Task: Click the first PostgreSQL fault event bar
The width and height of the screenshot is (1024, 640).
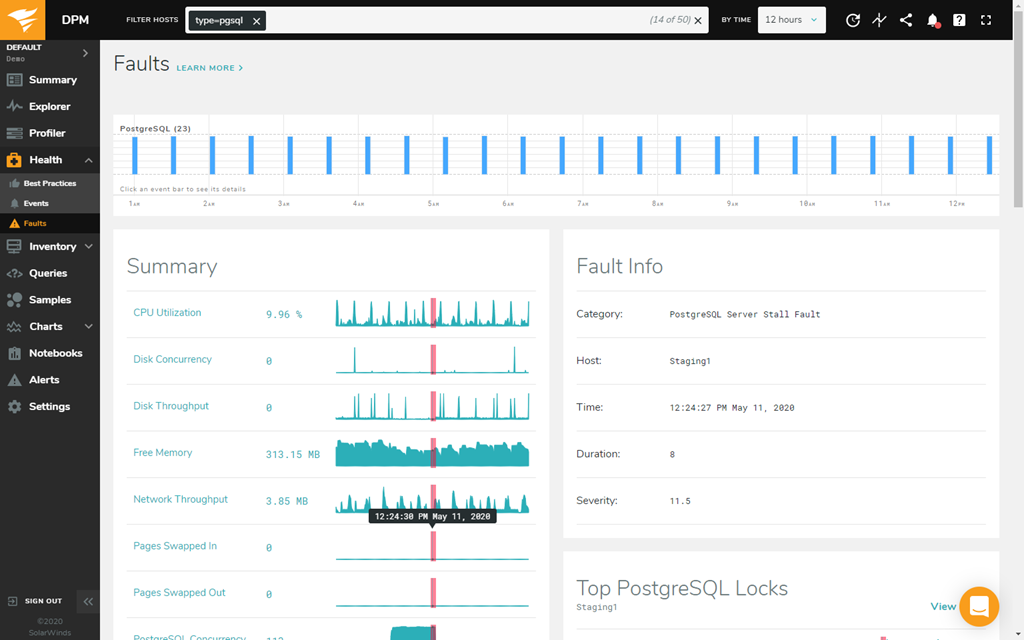Action: click(135, 155)
